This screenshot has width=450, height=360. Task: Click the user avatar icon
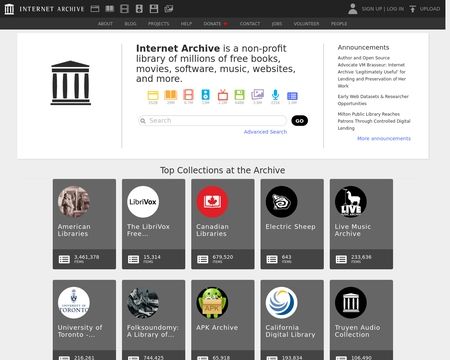tap(353, 9)
